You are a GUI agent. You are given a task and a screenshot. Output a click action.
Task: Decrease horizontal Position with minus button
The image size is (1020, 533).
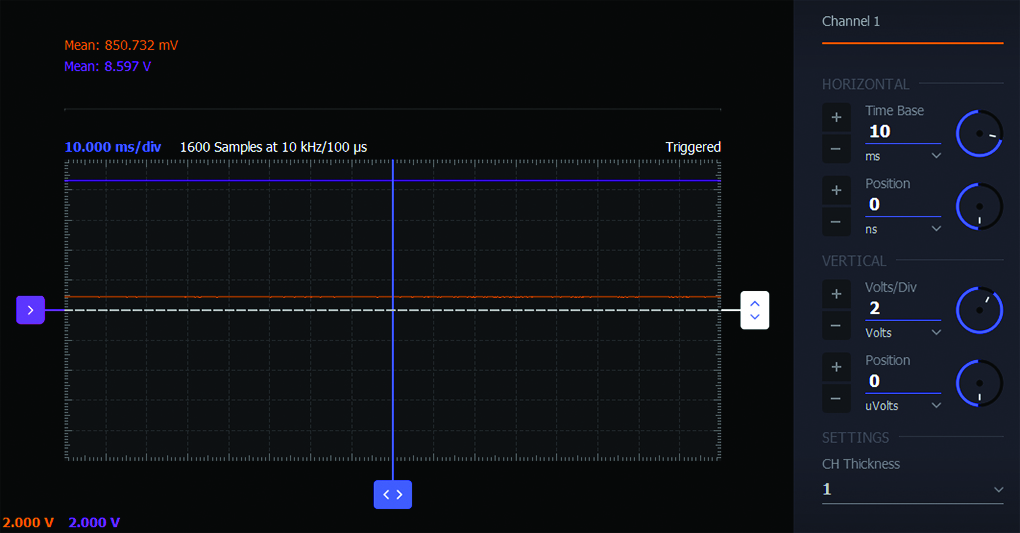[836, 222]
